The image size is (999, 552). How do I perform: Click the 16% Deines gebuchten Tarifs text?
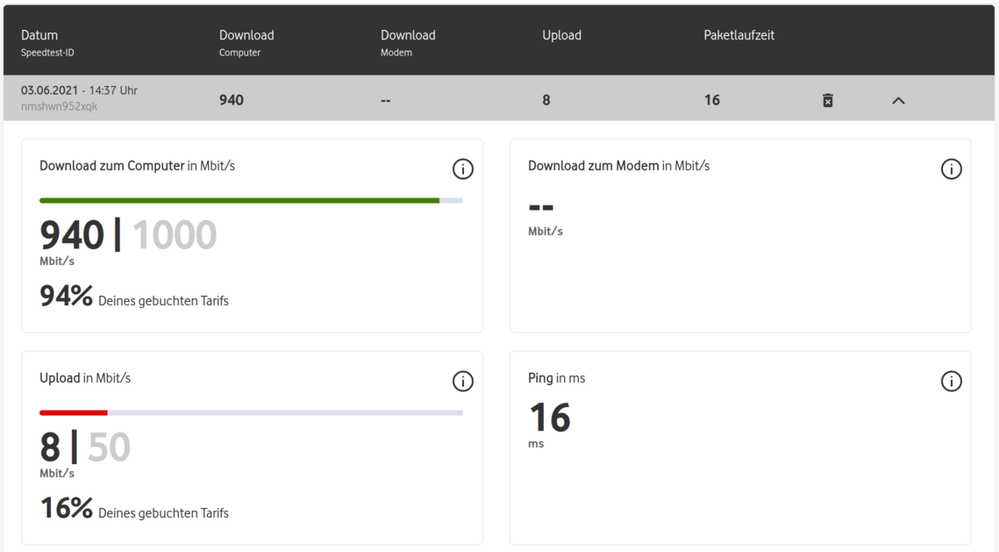coord(134,510)
